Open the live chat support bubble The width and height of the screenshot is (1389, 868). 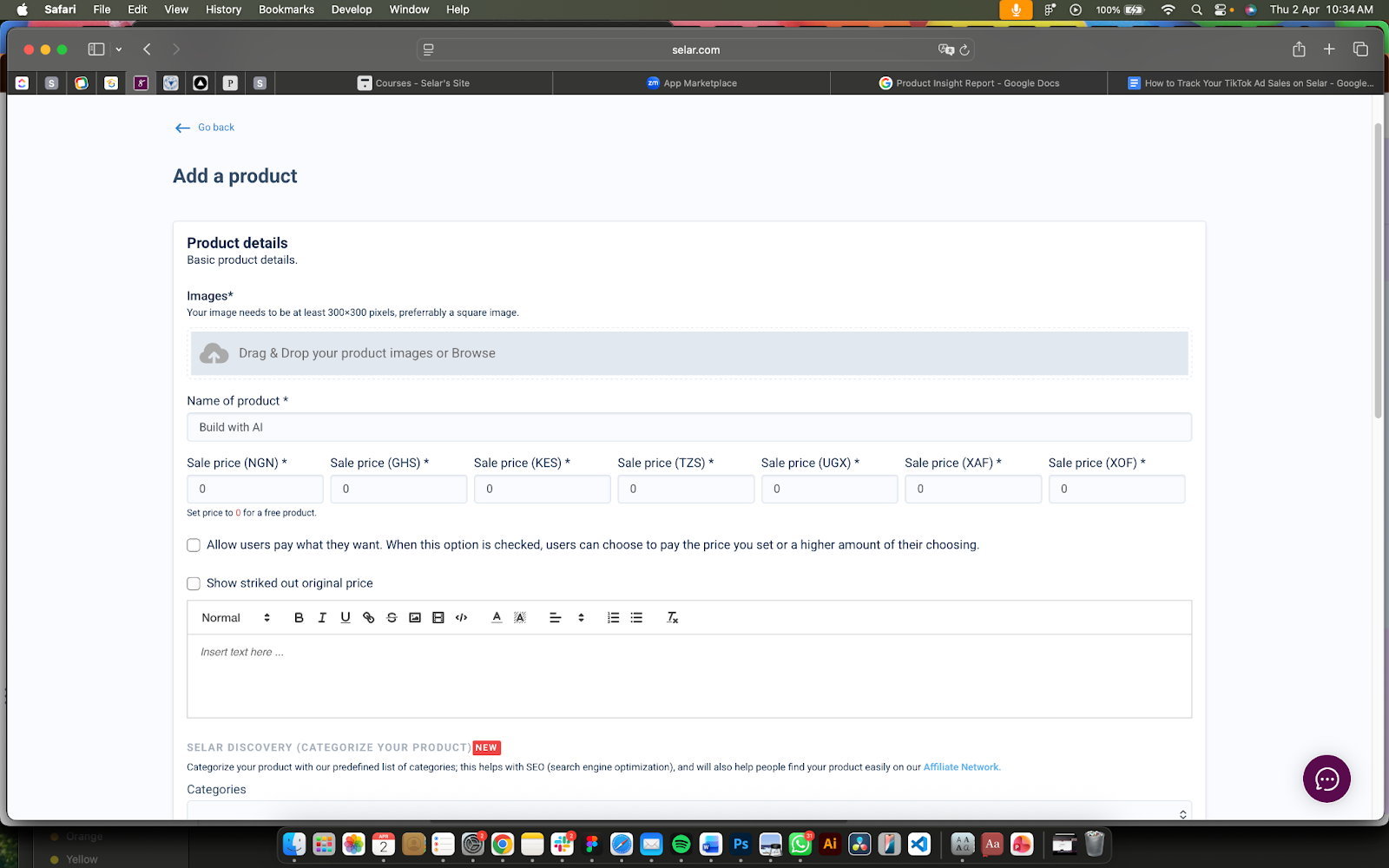1326,779
